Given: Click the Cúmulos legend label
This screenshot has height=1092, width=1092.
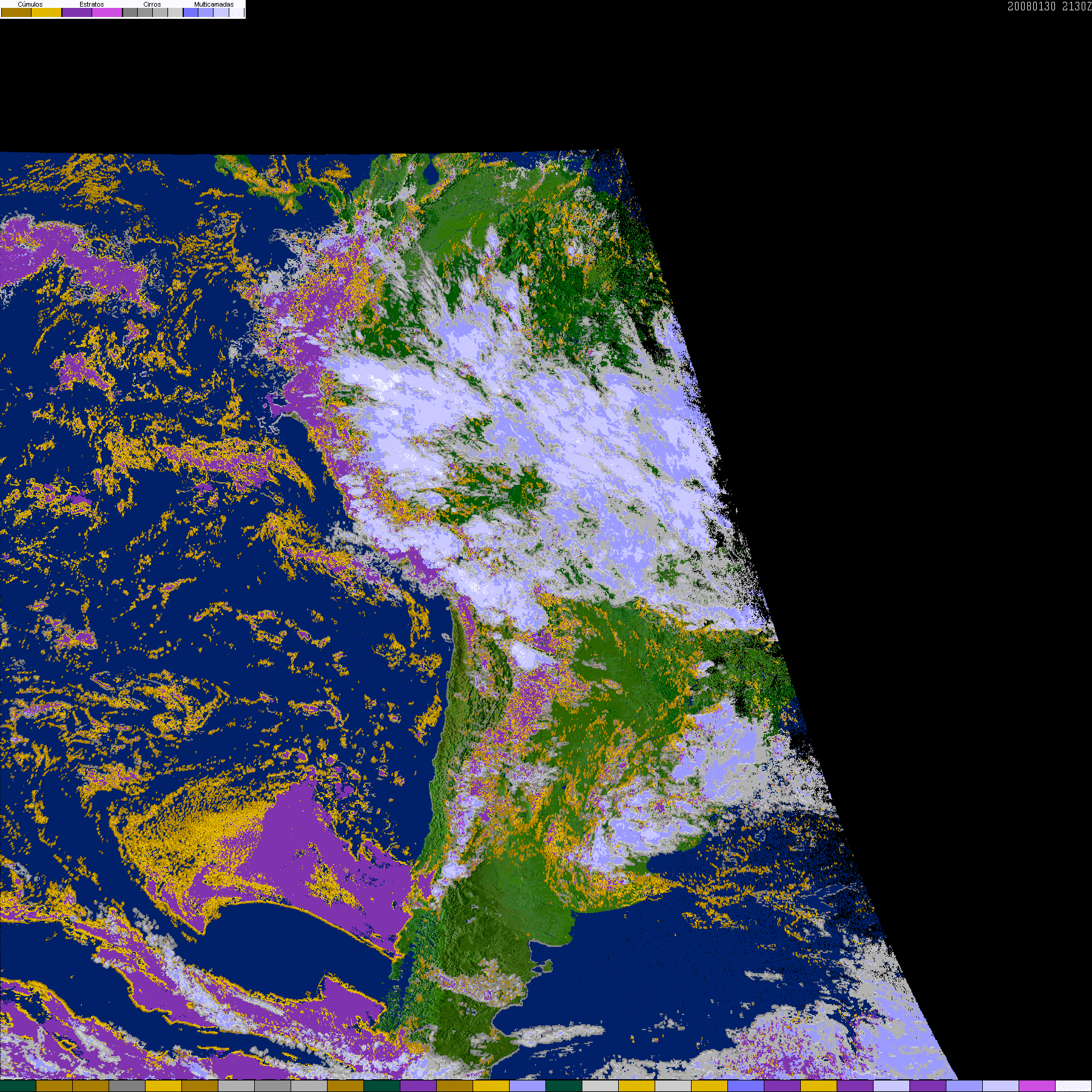Looking at the screenshot, I should click(30, 4).
